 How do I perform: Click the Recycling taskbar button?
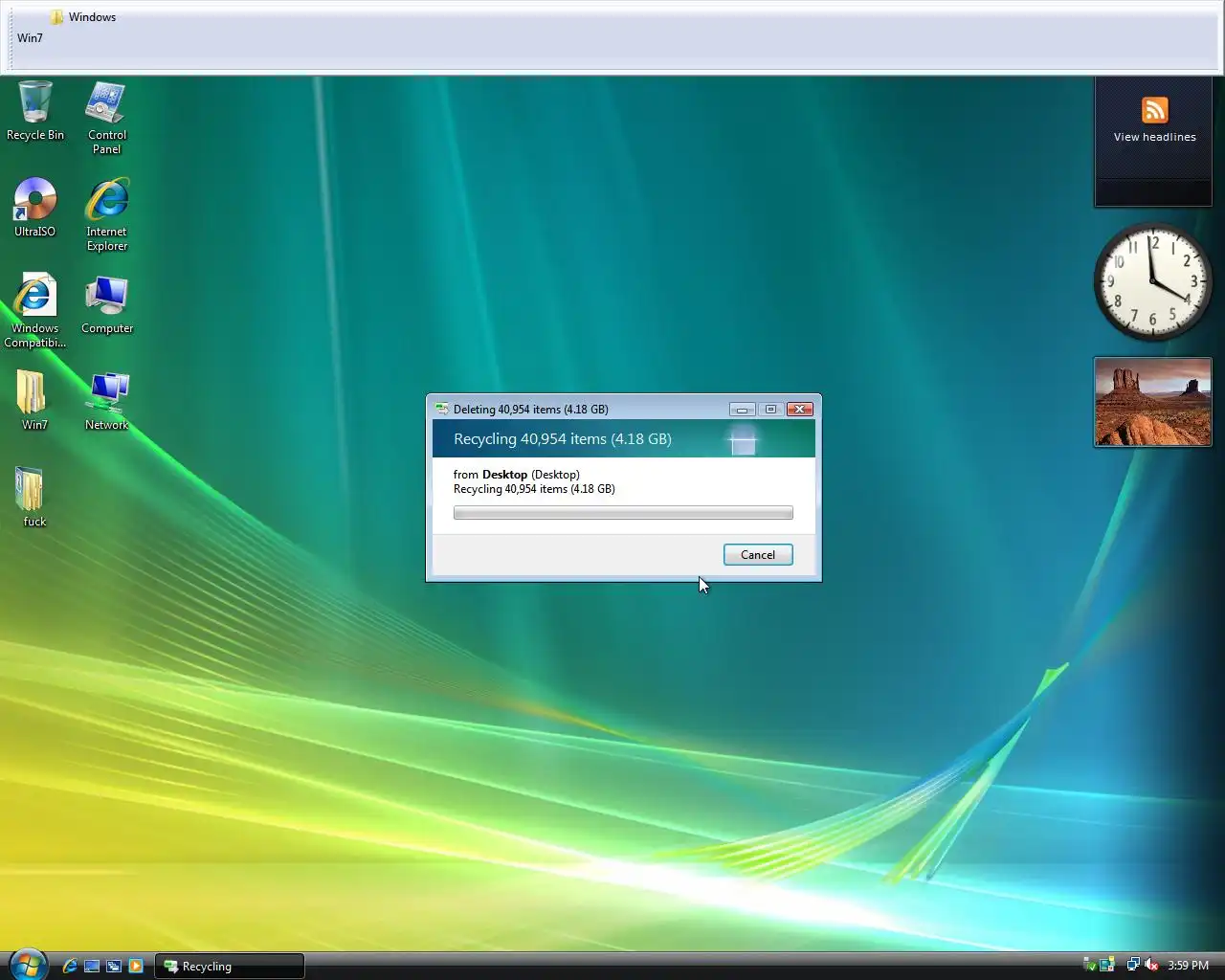(x=230, y=966)
